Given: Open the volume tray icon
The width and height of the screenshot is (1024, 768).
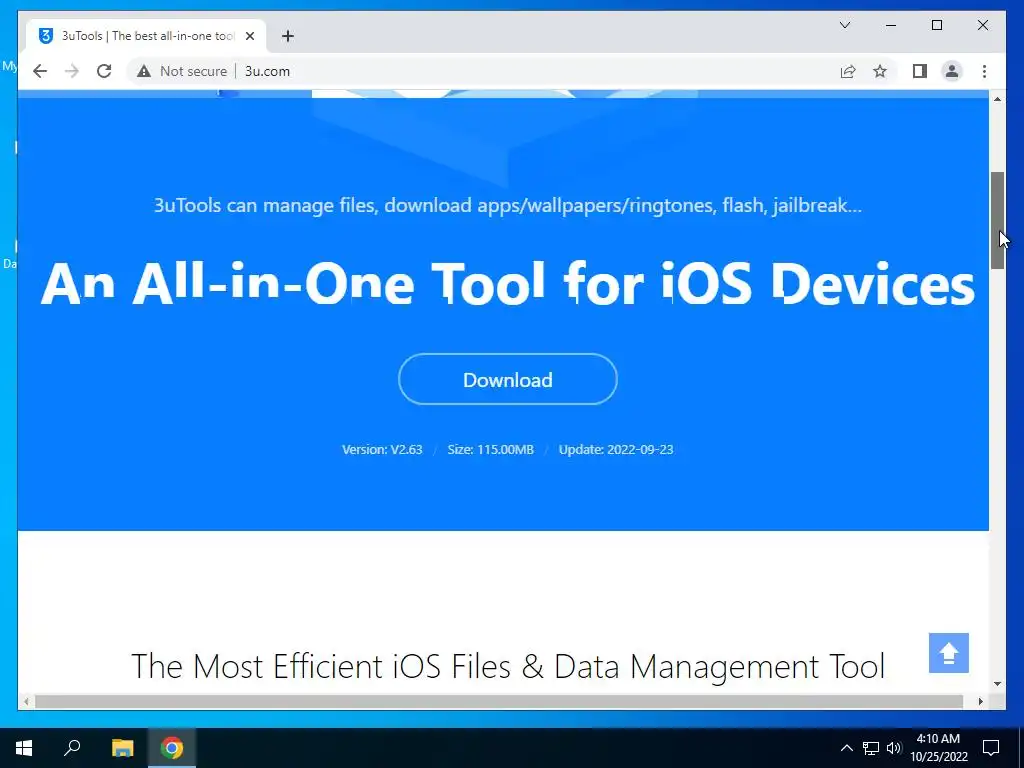Looking at the screenshot, I should pyautogui.click(x=894, y=748).
